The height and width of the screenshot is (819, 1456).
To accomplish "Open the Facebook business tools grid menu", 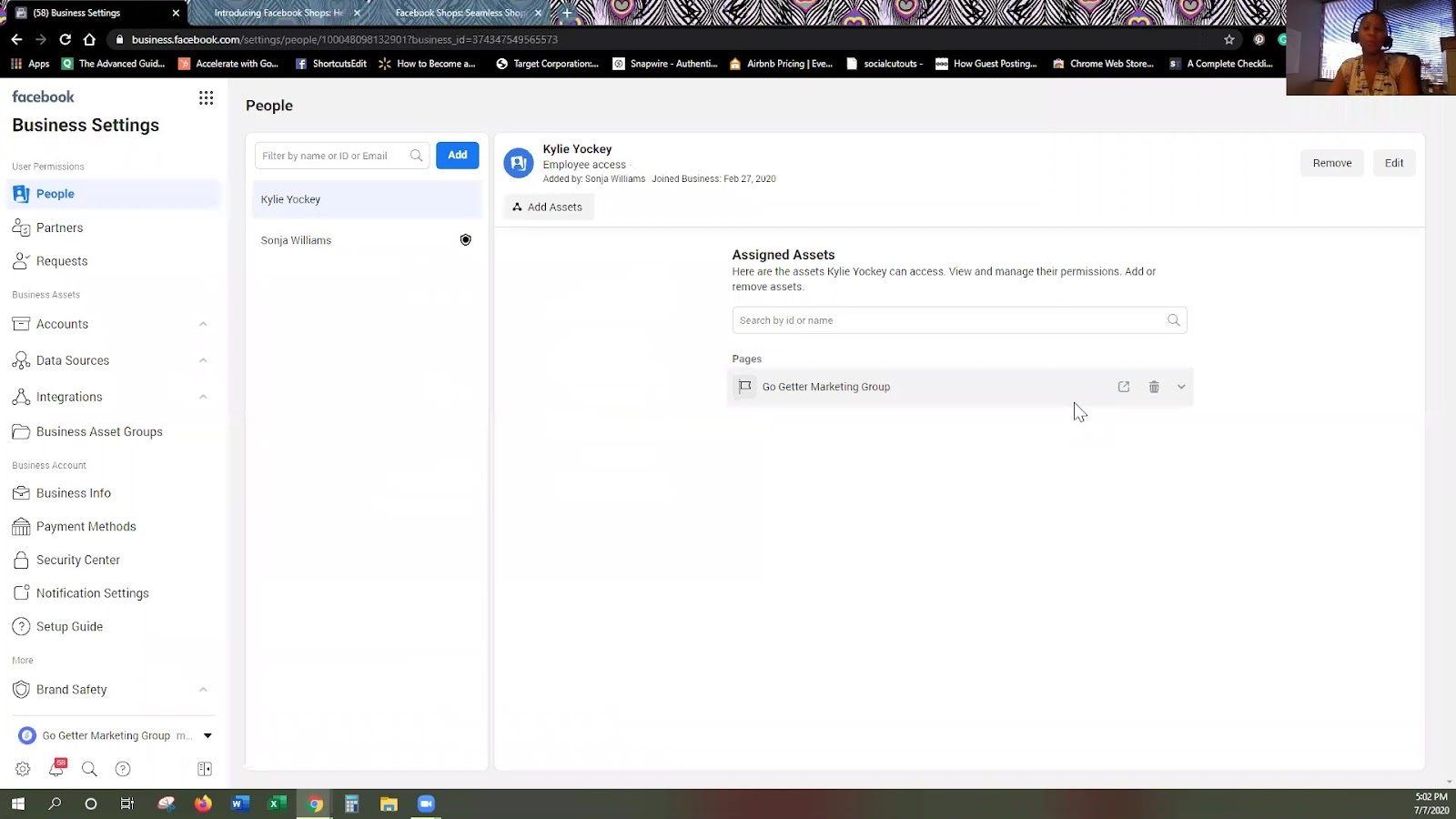I will pos(207,97).
